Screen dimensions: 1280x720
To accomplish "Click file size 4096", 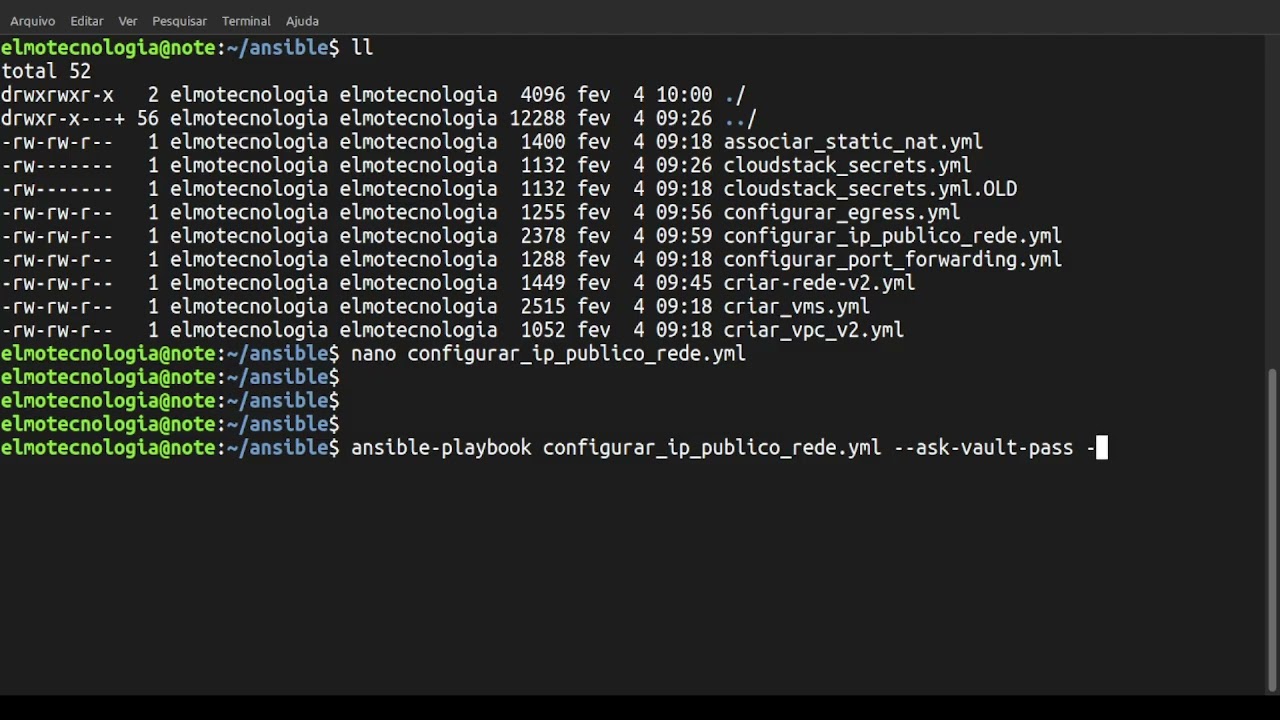I will (x=543, y=95).
